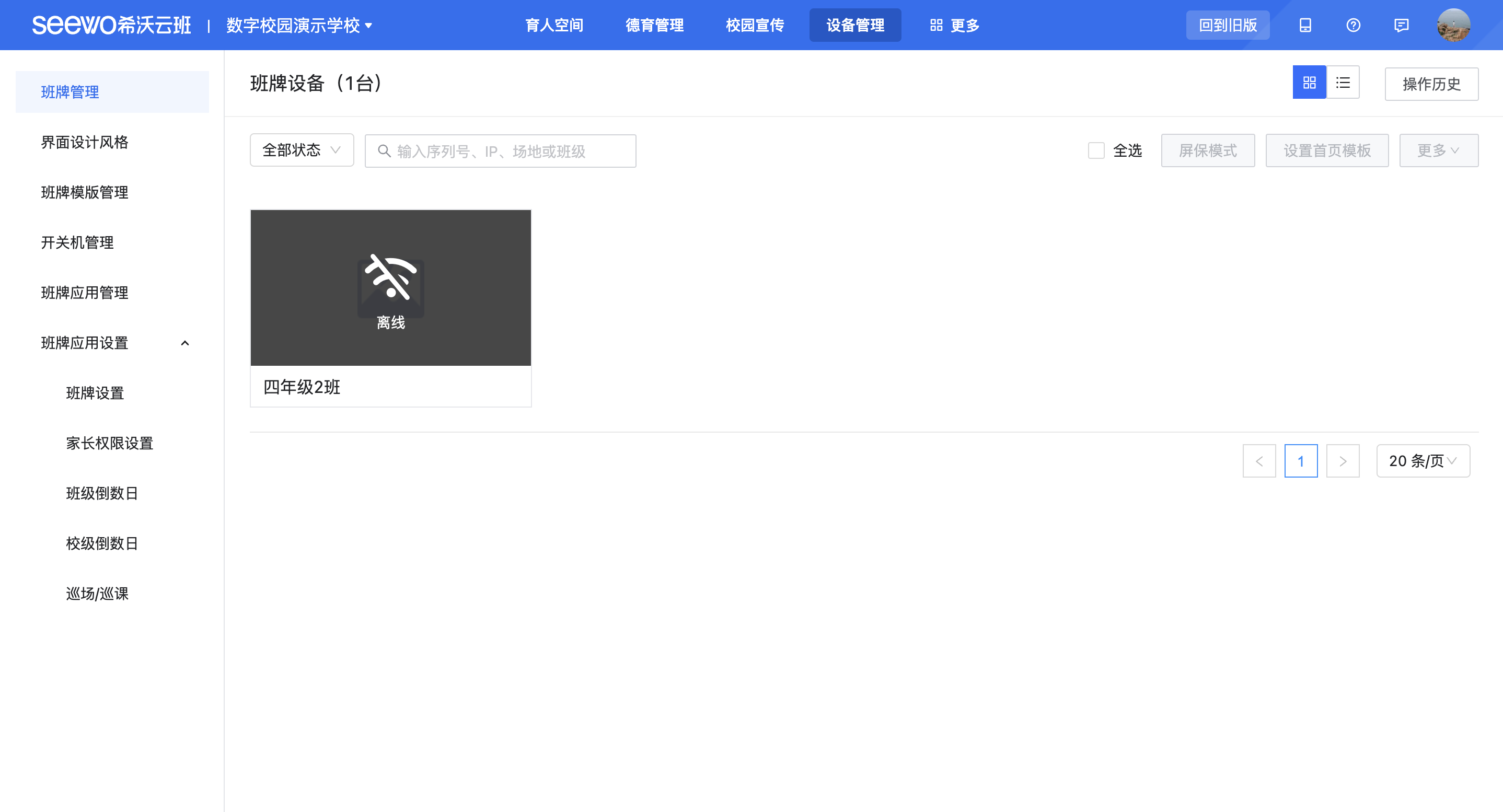
Task: Switch to grid view icon
Action: tap(1309, 83)
